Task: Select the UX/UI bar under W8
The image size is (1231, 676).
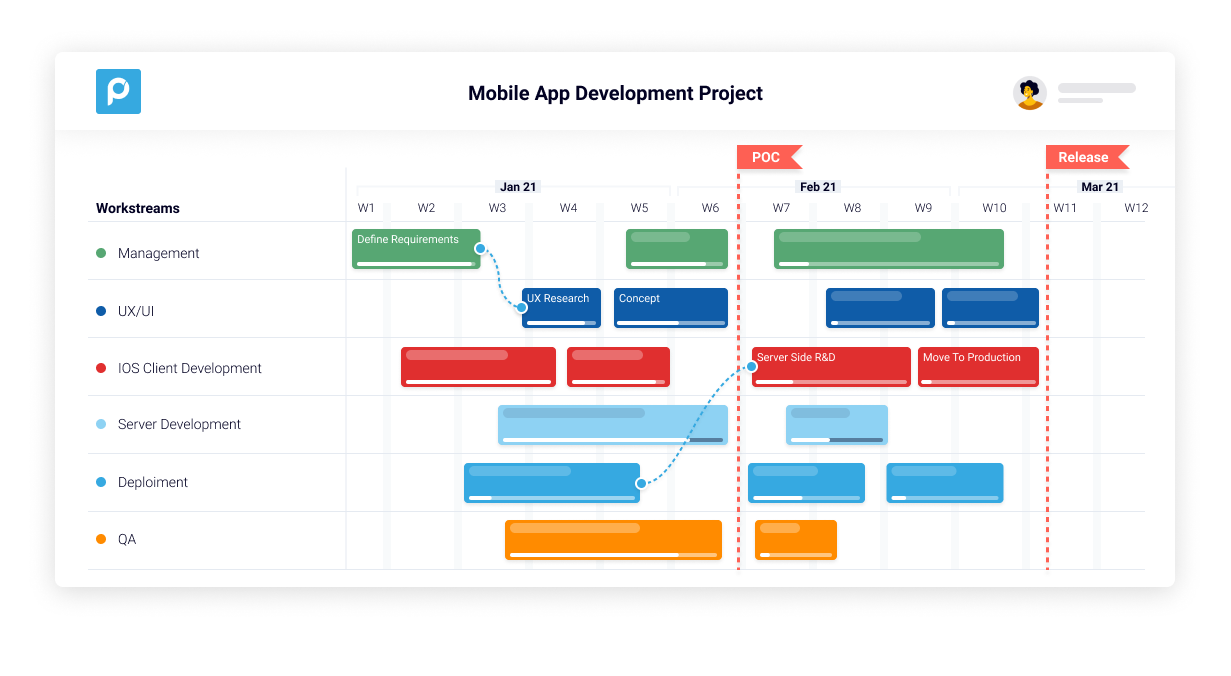Action: click(x=880, y=308)
